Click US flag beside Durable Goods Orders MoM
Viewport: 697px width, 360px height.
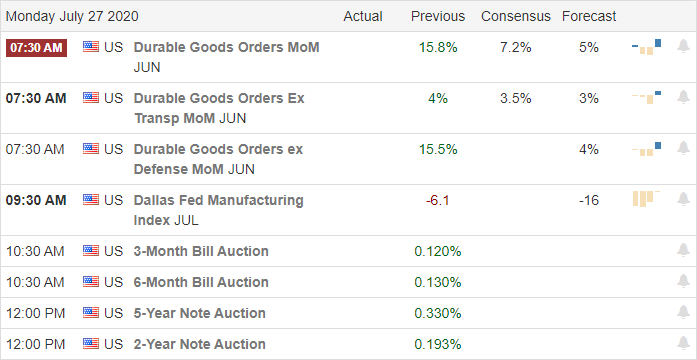(x=91, y=47)
